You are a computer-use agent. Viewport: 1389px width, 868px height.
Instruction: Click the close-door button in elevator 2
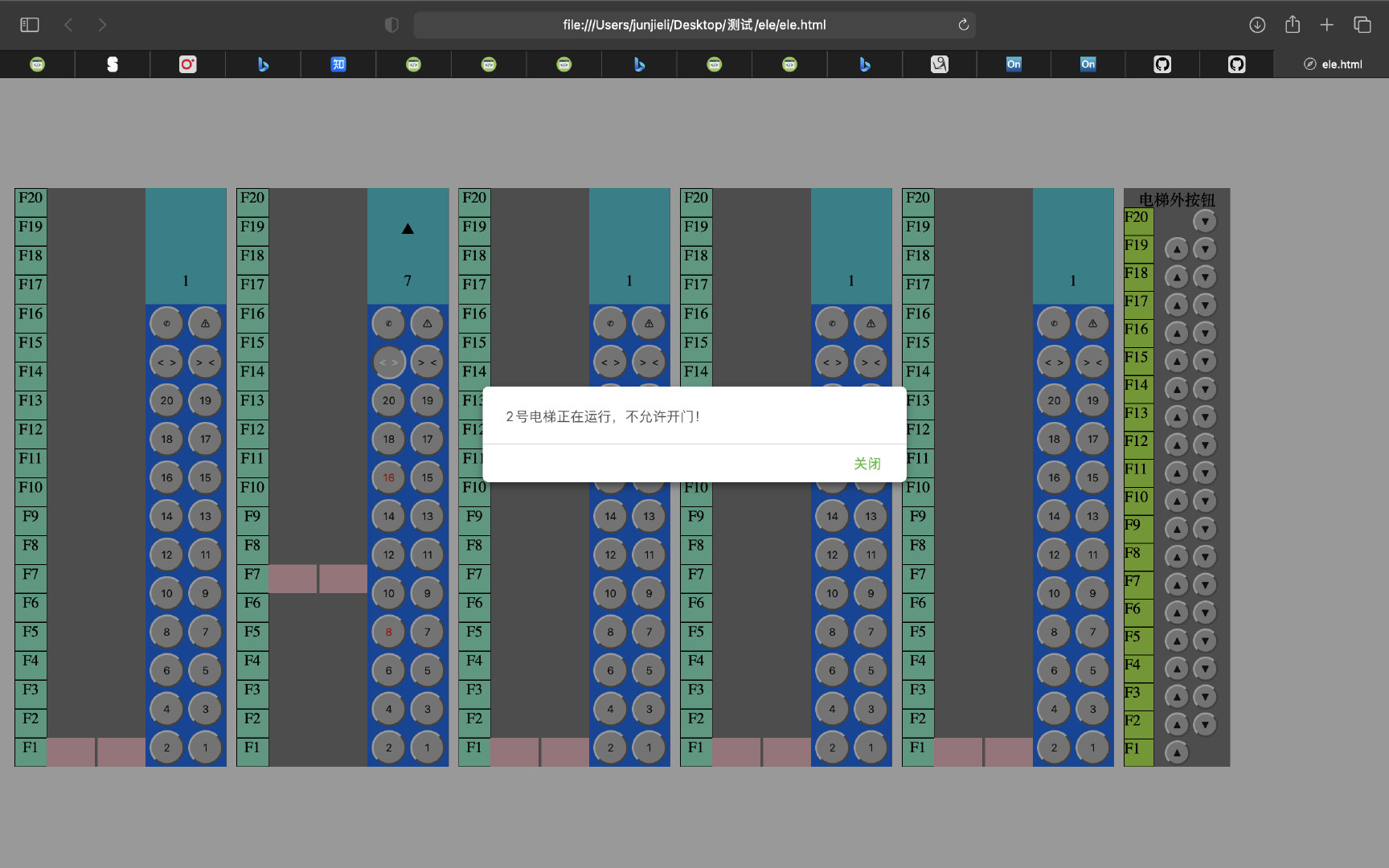click(428, 362)
